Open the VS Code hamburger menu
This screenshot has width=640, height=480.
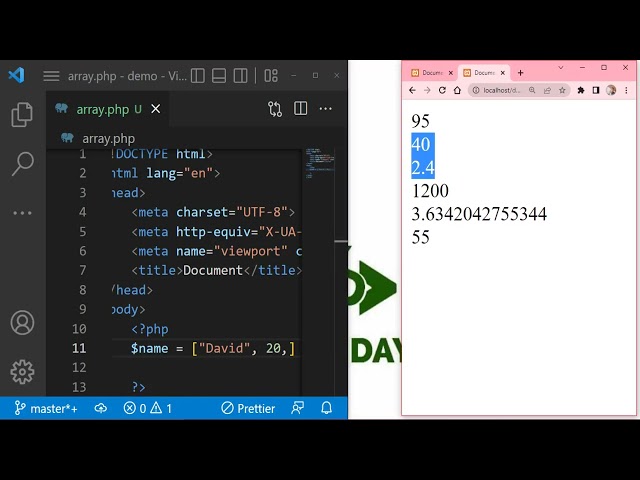(51, 76)
